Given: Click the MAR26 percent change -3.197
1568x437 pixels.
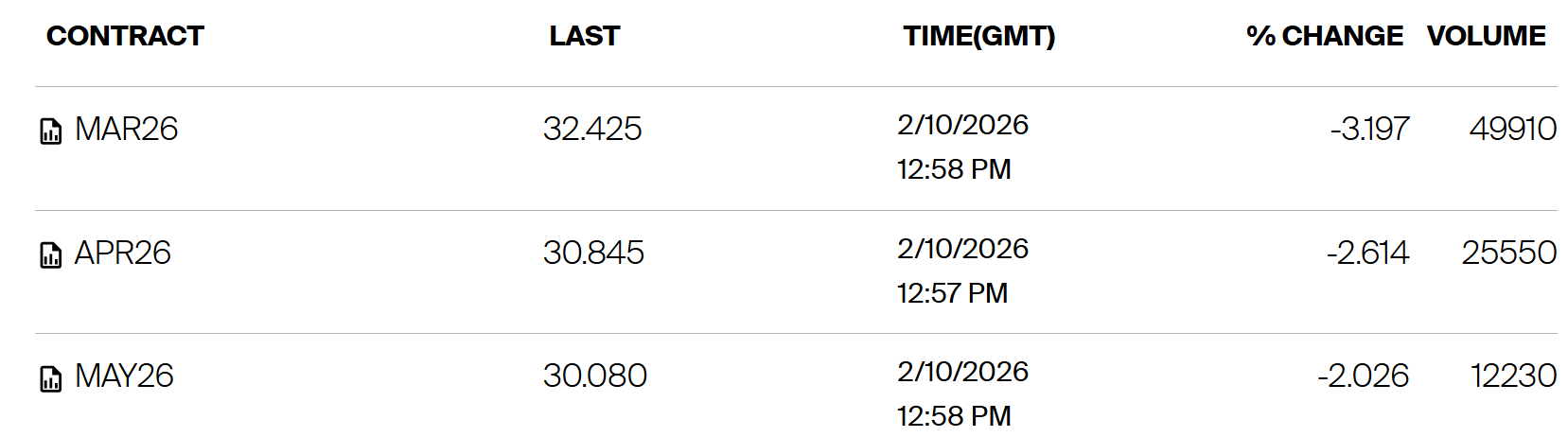Looking at the screenshot, I should 1369,129.
